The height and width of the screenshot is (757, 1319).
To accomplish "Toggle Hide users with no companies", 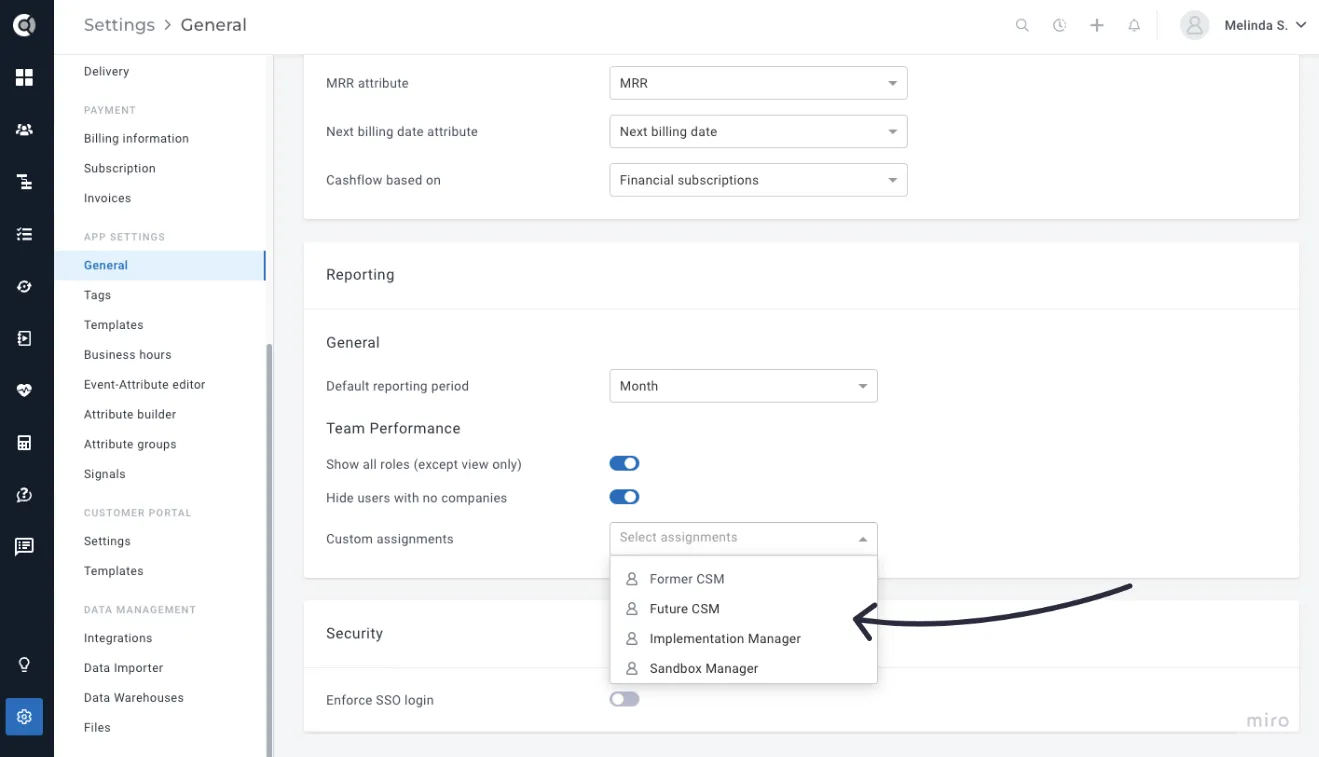I will [x=624, y=497].
